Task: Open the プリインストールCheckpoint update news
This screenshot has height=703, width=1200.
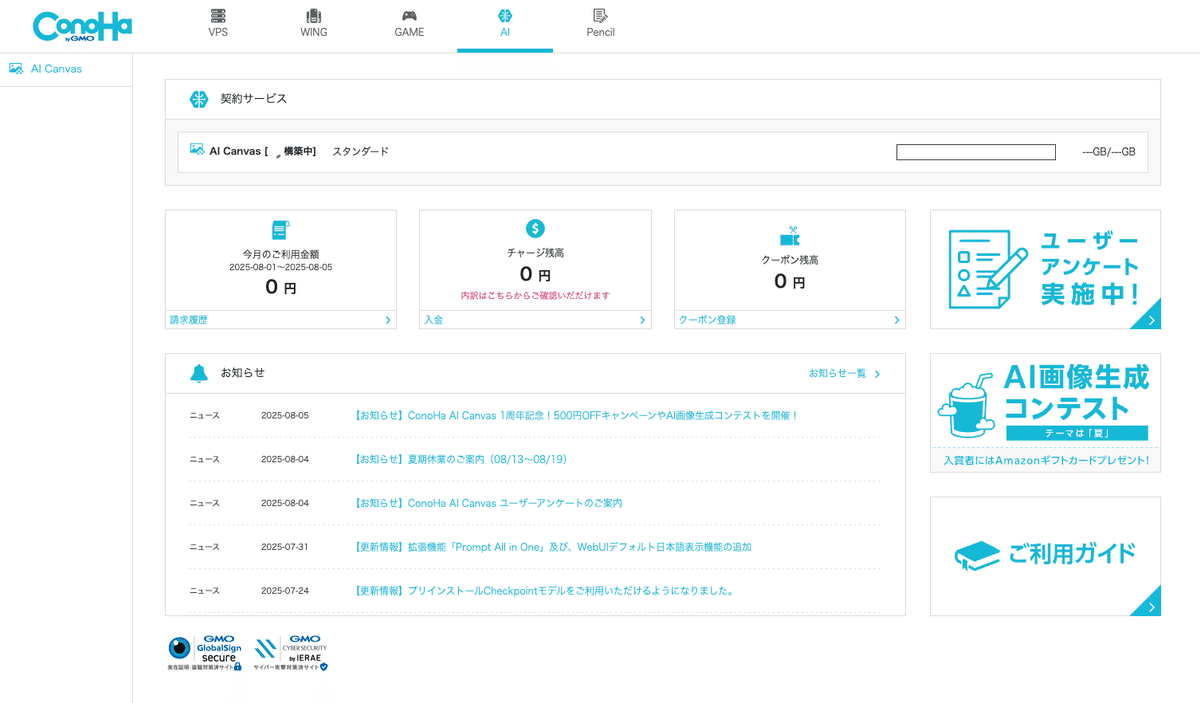Action: click(546, 591)
